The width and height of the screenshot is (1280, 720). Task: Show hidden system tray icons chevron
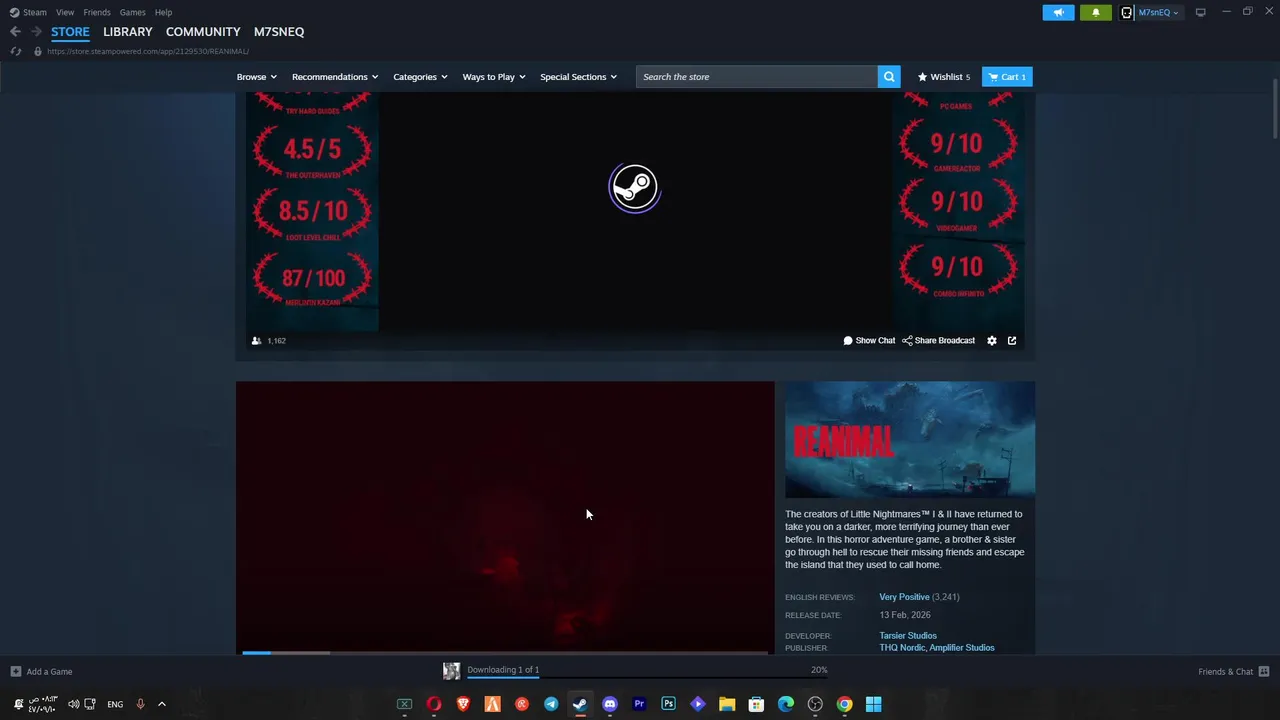click(162, 704)
